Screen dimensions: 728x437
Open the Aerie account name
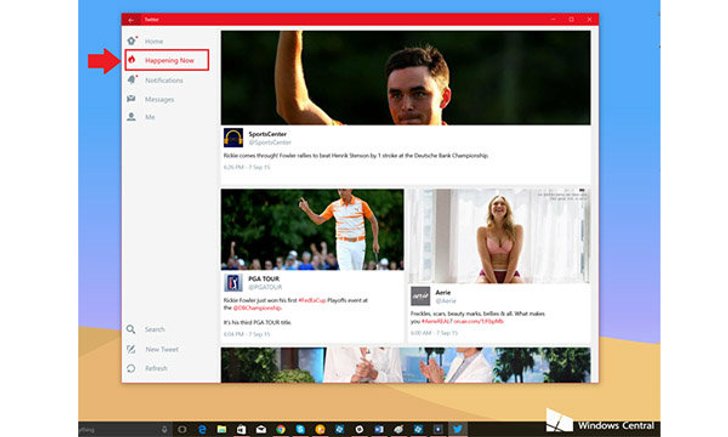tap(443, 292)
